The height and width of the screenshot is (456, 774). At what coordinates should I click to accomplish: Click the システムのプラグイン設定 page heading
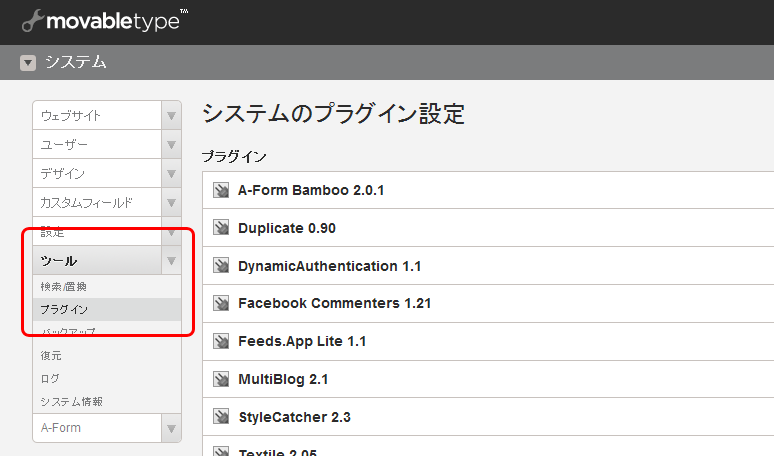pyautogui.click(x=333, y=114)
